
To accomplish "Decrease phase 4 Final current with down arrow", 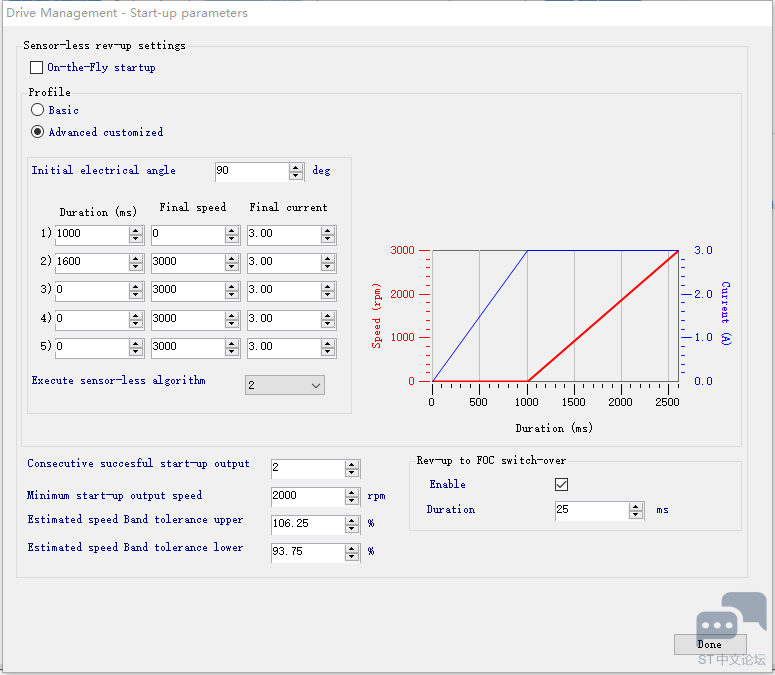I will pyautogui.click(x=328, y=323).
